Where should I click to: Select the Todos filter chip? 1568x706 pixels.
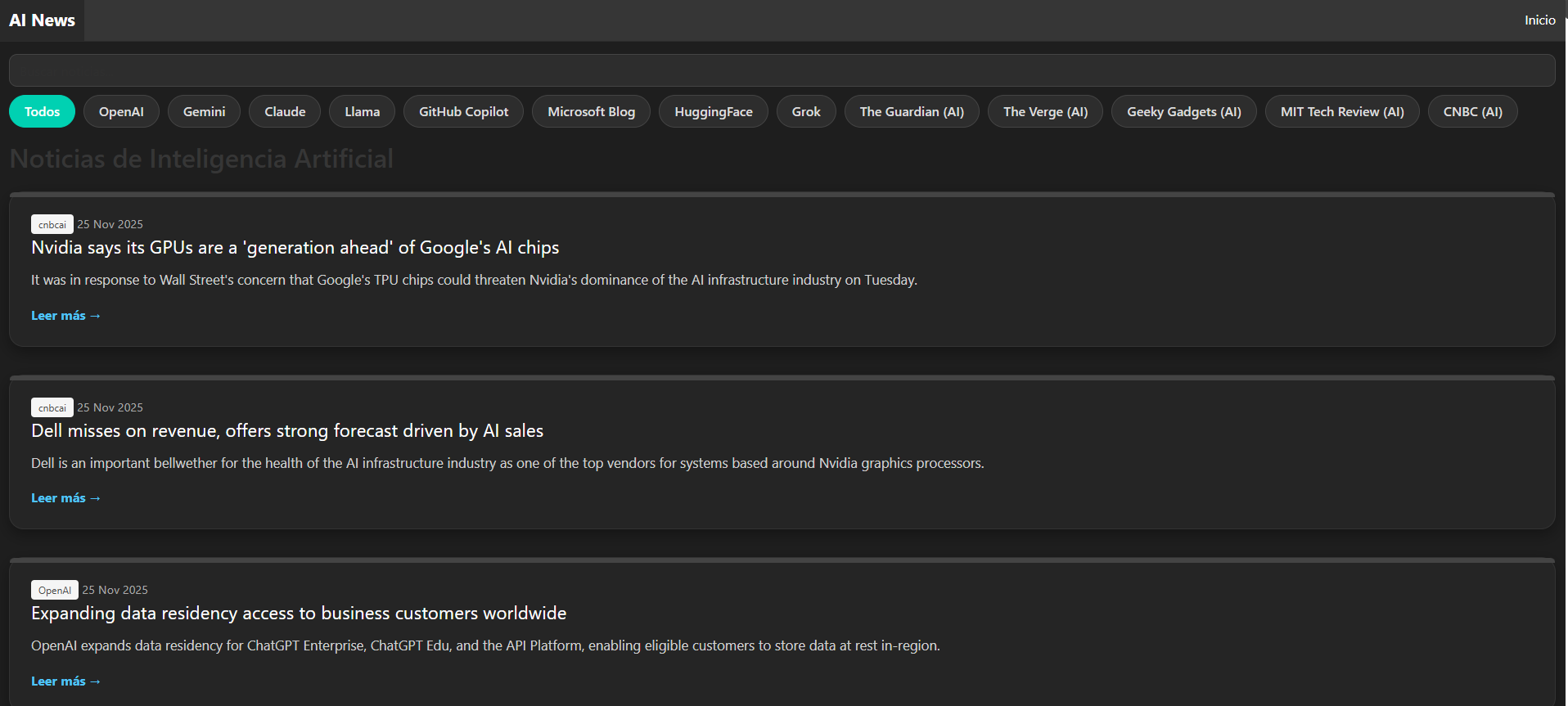point(42,112)
